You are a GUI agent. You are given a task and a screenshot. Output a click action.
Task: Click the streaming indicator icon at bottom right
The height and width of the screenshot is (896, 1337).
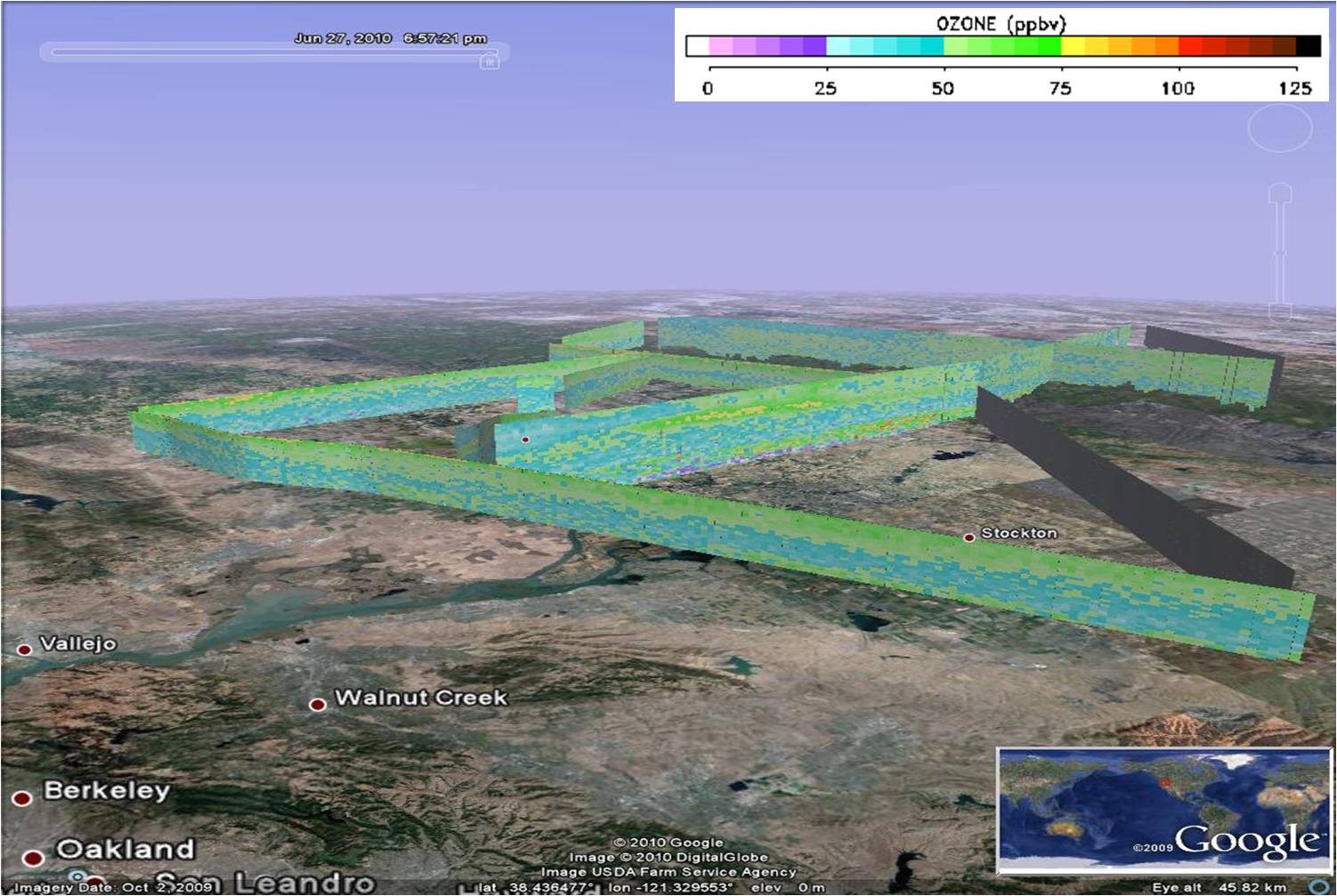pos(1321,887)
